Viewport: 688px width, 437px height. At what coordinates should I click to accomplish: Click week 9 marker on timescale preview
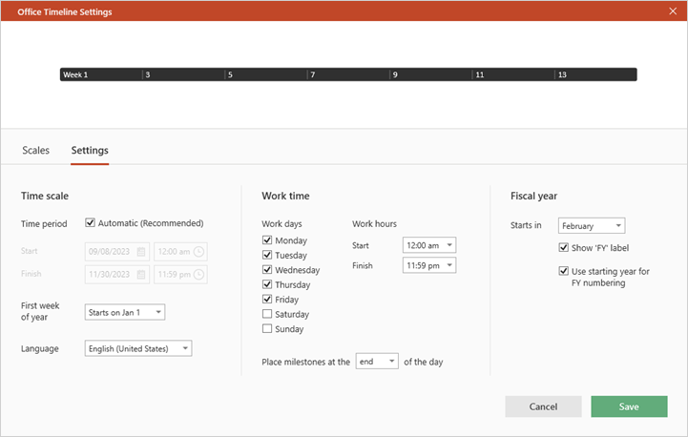click(395, 75)
